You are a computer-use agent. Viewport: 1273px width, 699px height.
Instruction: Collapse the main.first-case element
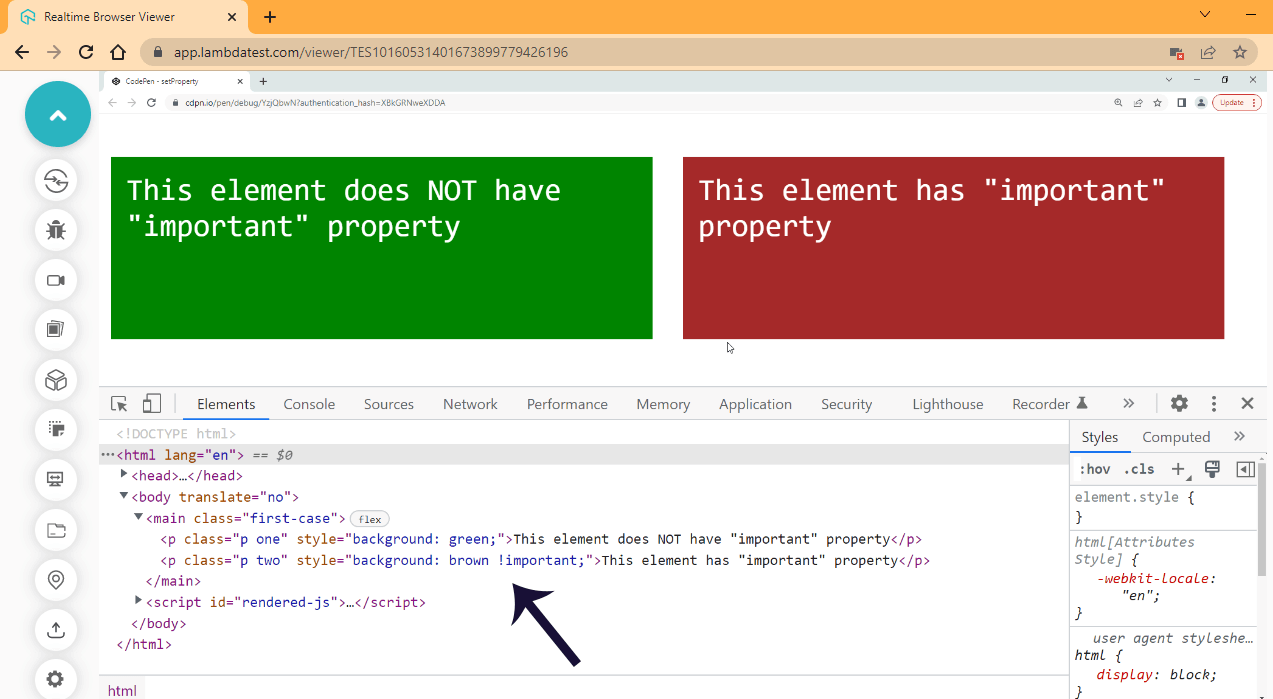pos(138,517)
